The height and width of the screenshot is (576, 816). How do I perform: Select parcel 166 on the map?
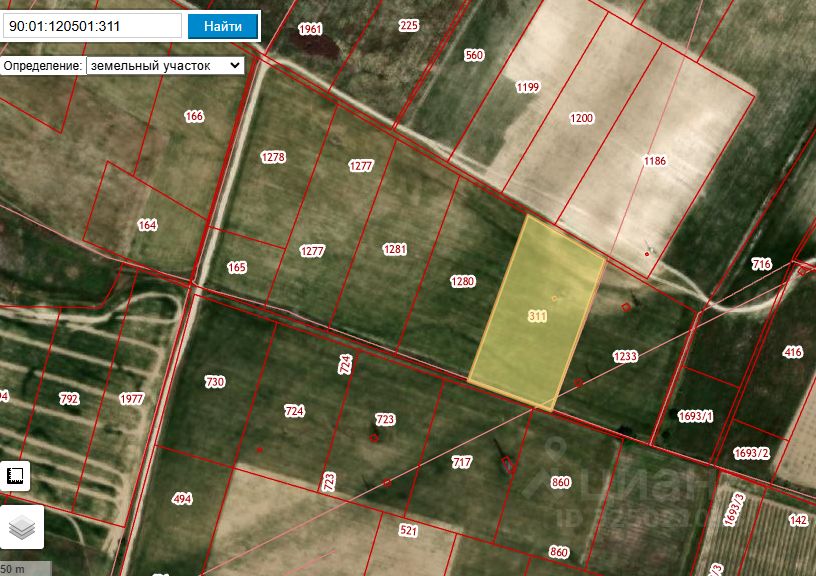tap(194, 116)
